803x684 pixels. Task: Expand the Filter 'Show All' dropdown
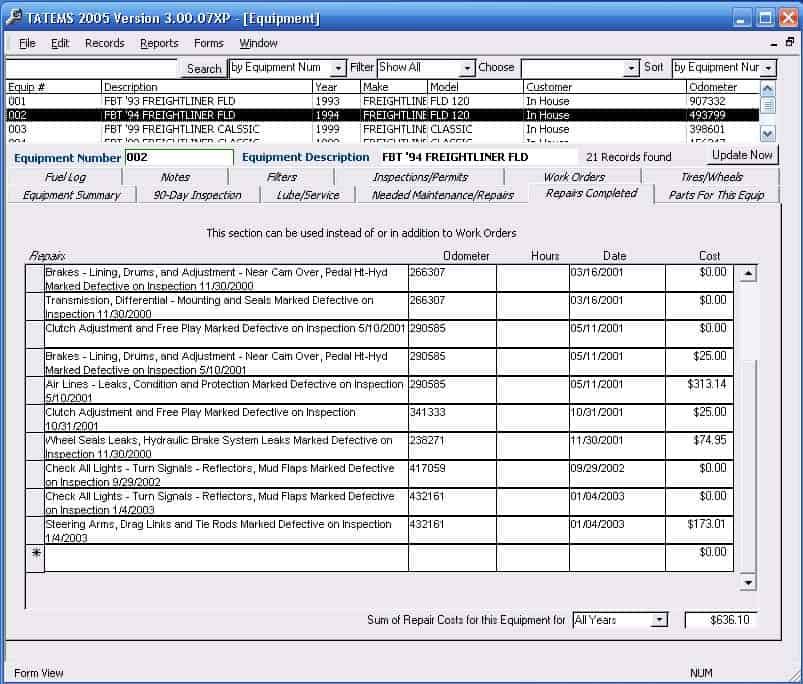pos(467,68)
